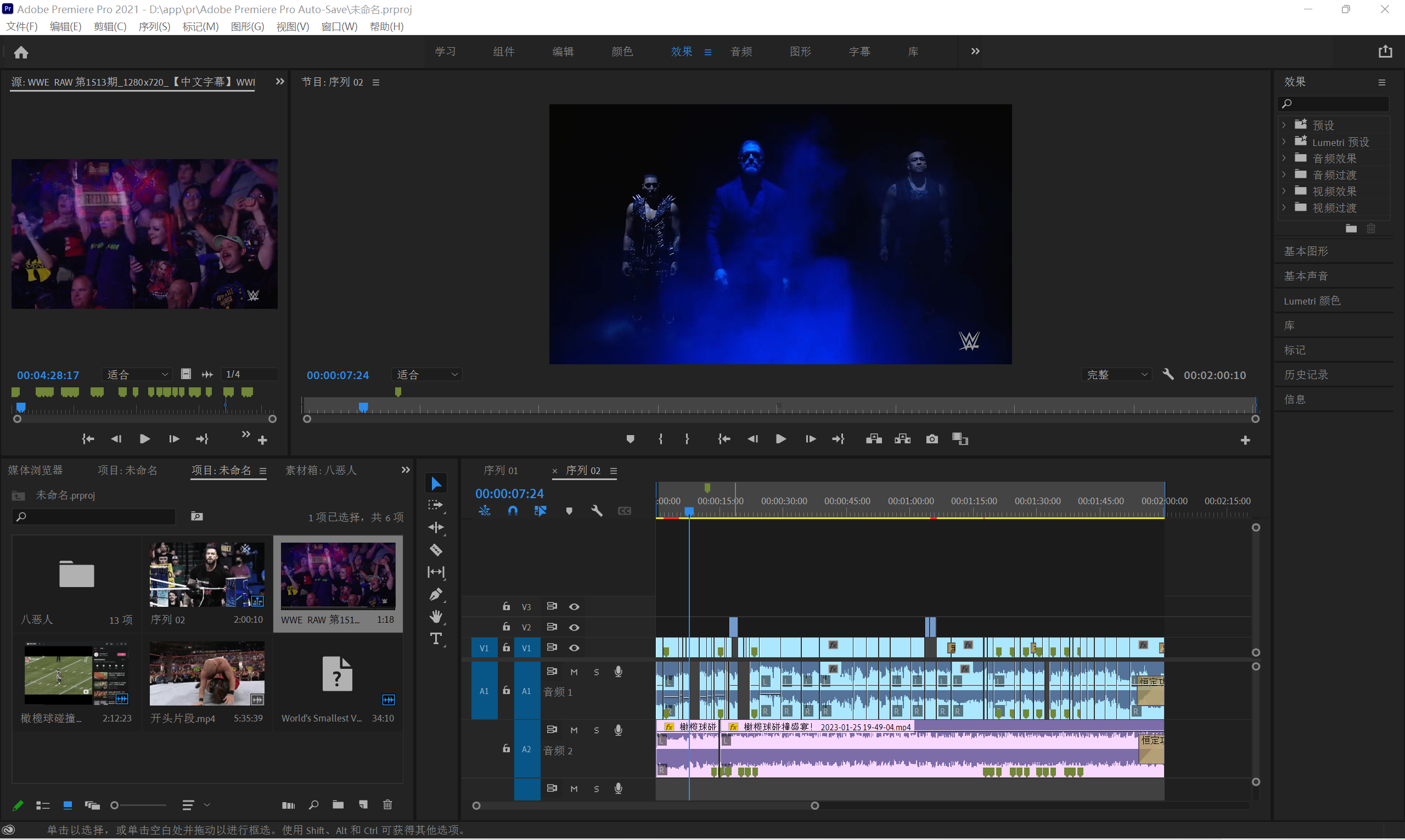The width and height of the screenshot is (1405, 840).
Task: Click the Export Frame camera icon
Action: [932, 439]
